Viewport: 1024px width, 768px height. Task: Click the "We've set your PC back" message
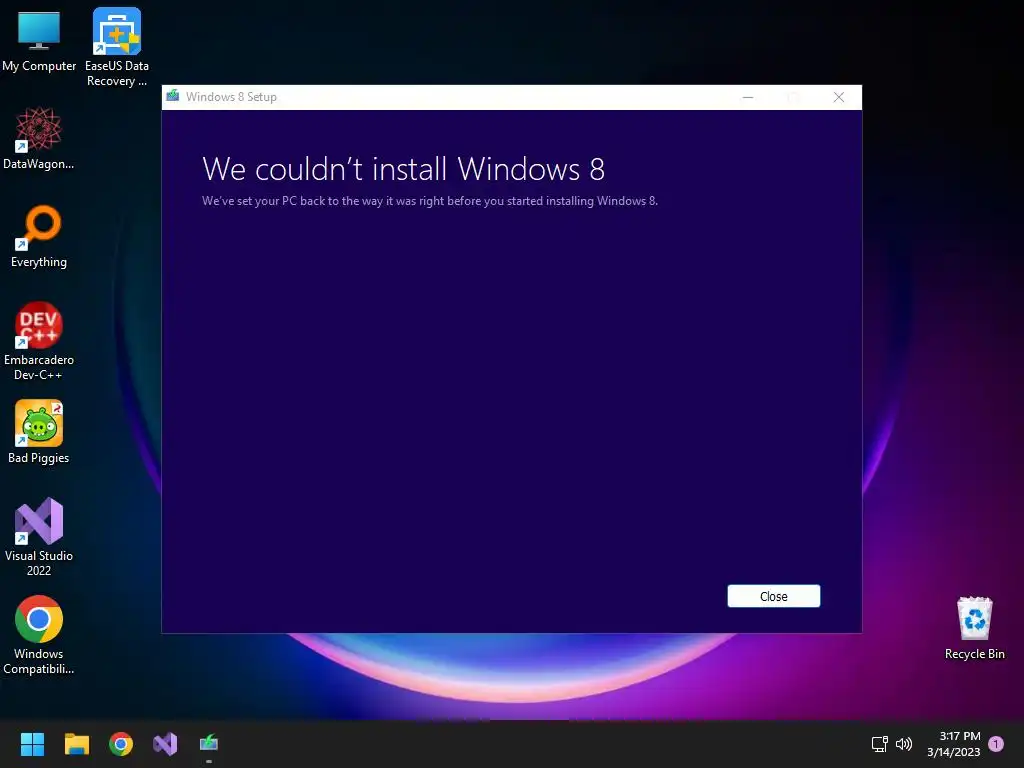430,201
